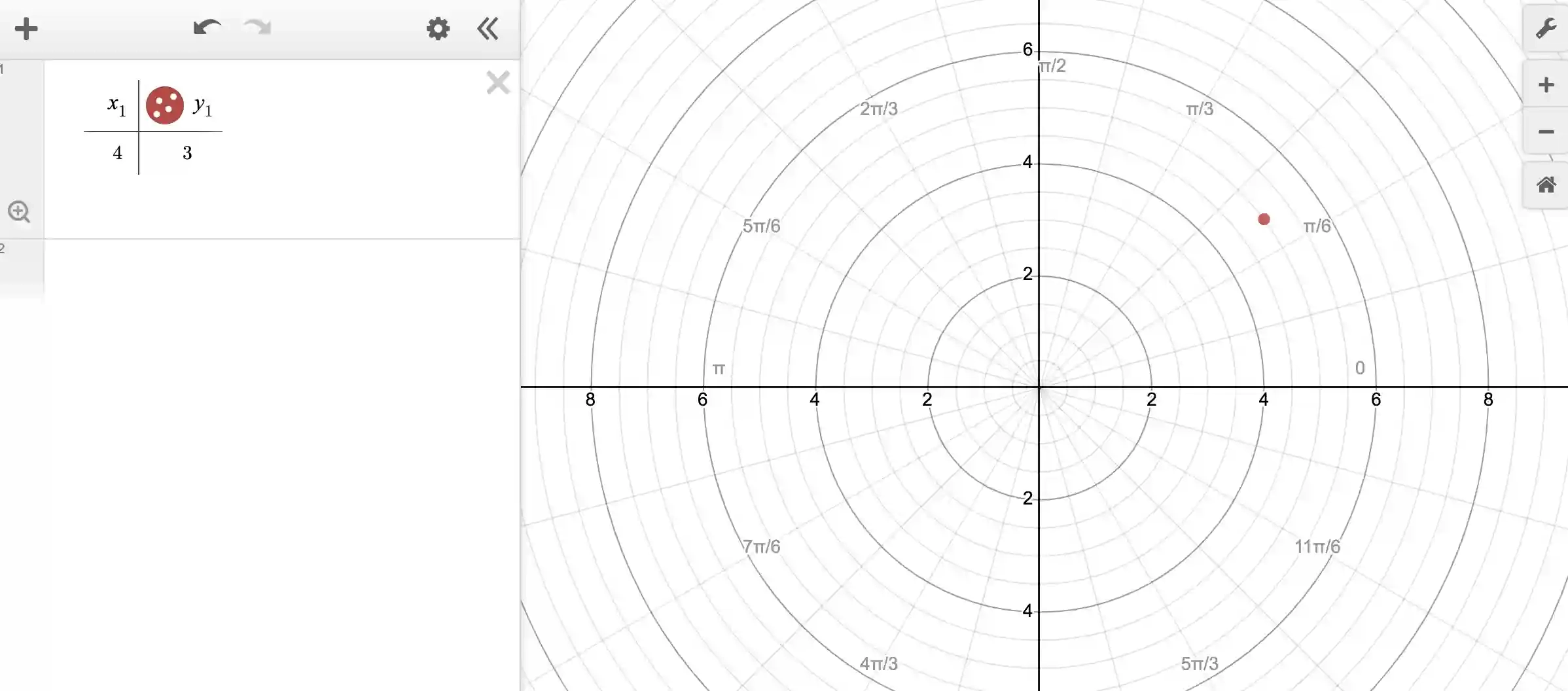Close the table expression with the X
Viewport: 1568px width, 691px height.
point(498,82)
